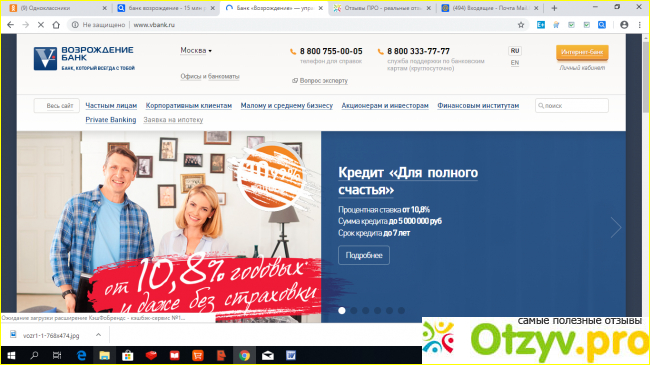
Task: Select the third carousel dot indicator
Action: pos(366,310)
